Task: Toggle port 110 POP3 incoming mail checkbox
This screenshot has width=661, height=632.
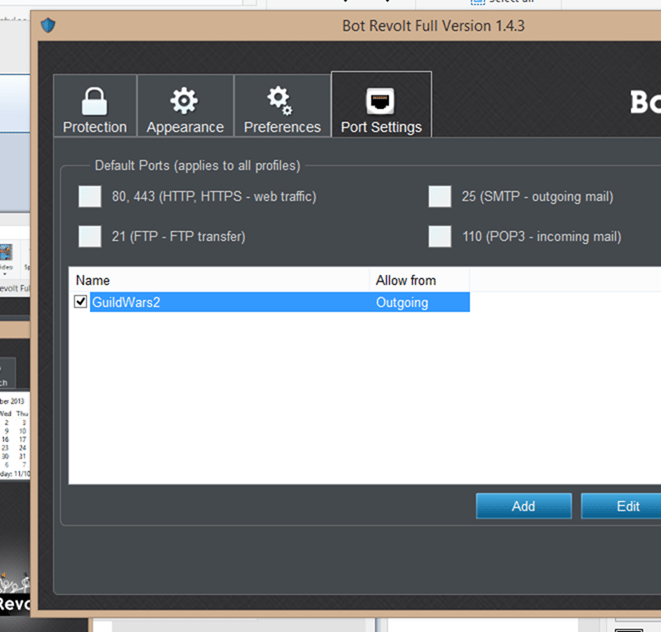Action: pos(440,236)
